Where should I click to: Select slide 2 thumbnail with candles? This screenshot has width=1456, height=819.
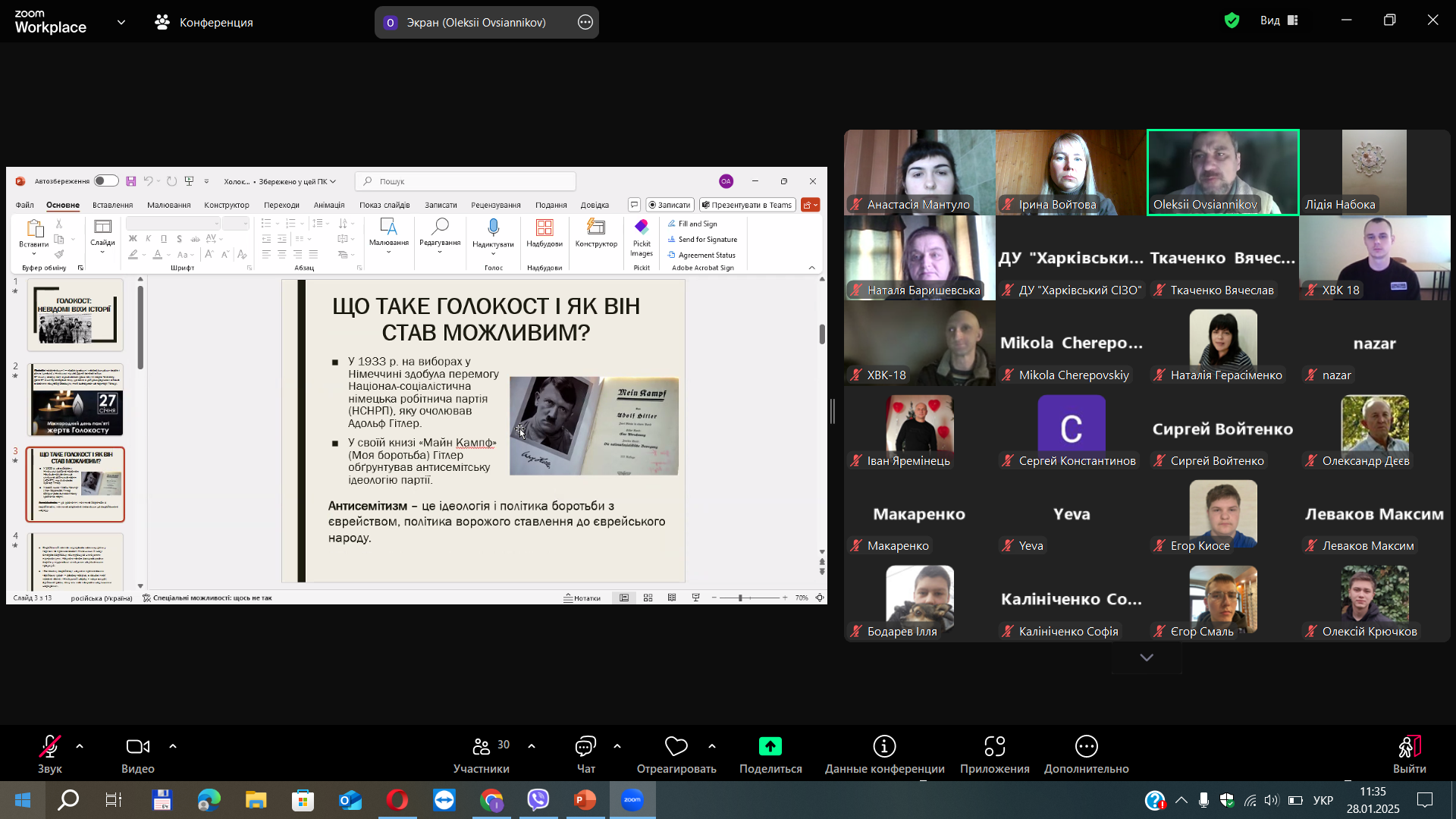point(76,400)
